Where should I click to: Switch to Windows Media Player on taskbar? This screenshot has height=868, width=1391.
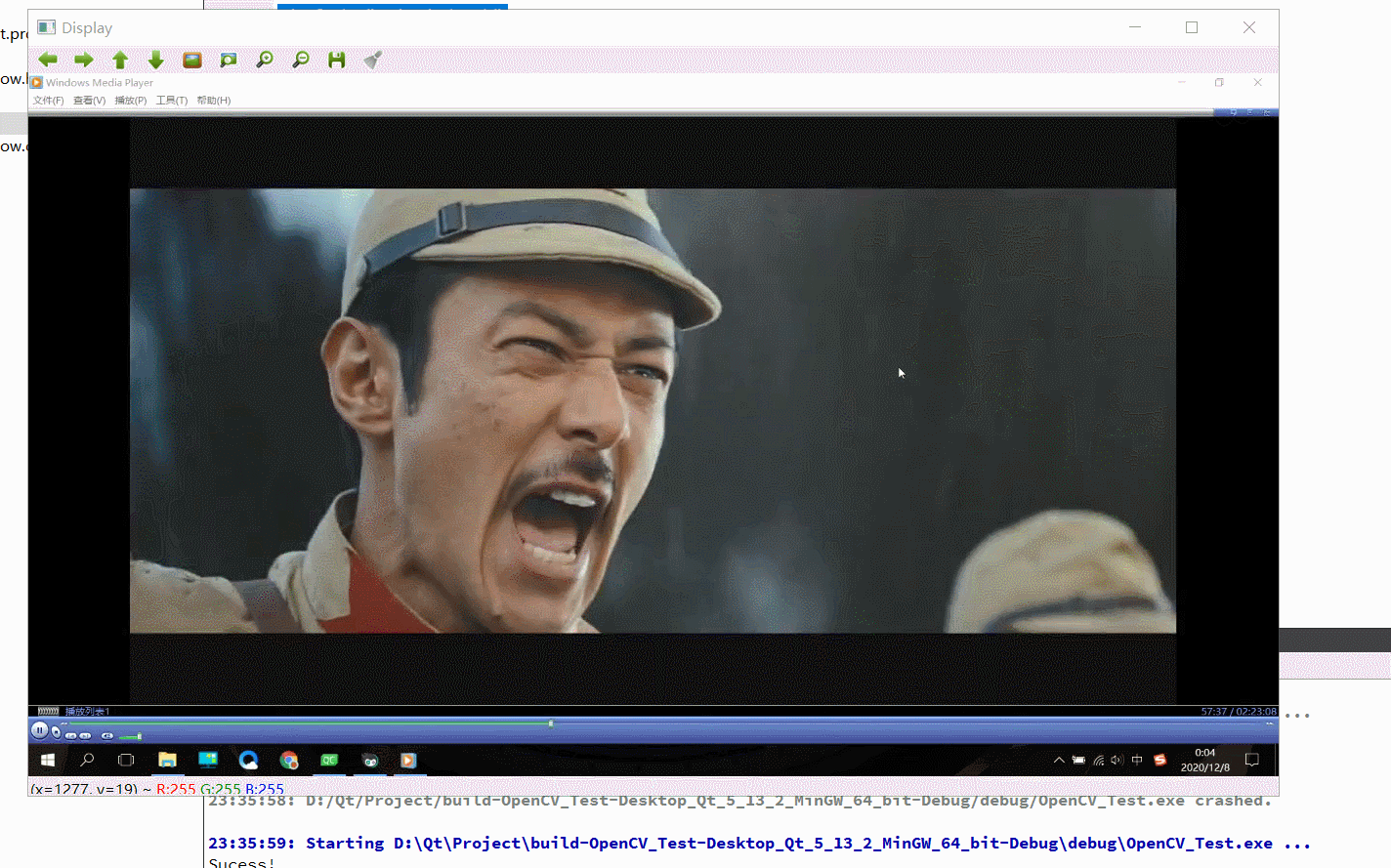click(x=409, y=760)
